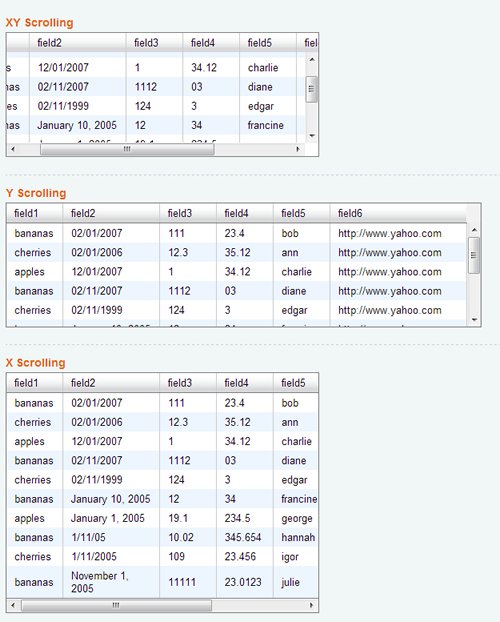Sort Y Scrolling table by field4 header

point(245,213)
